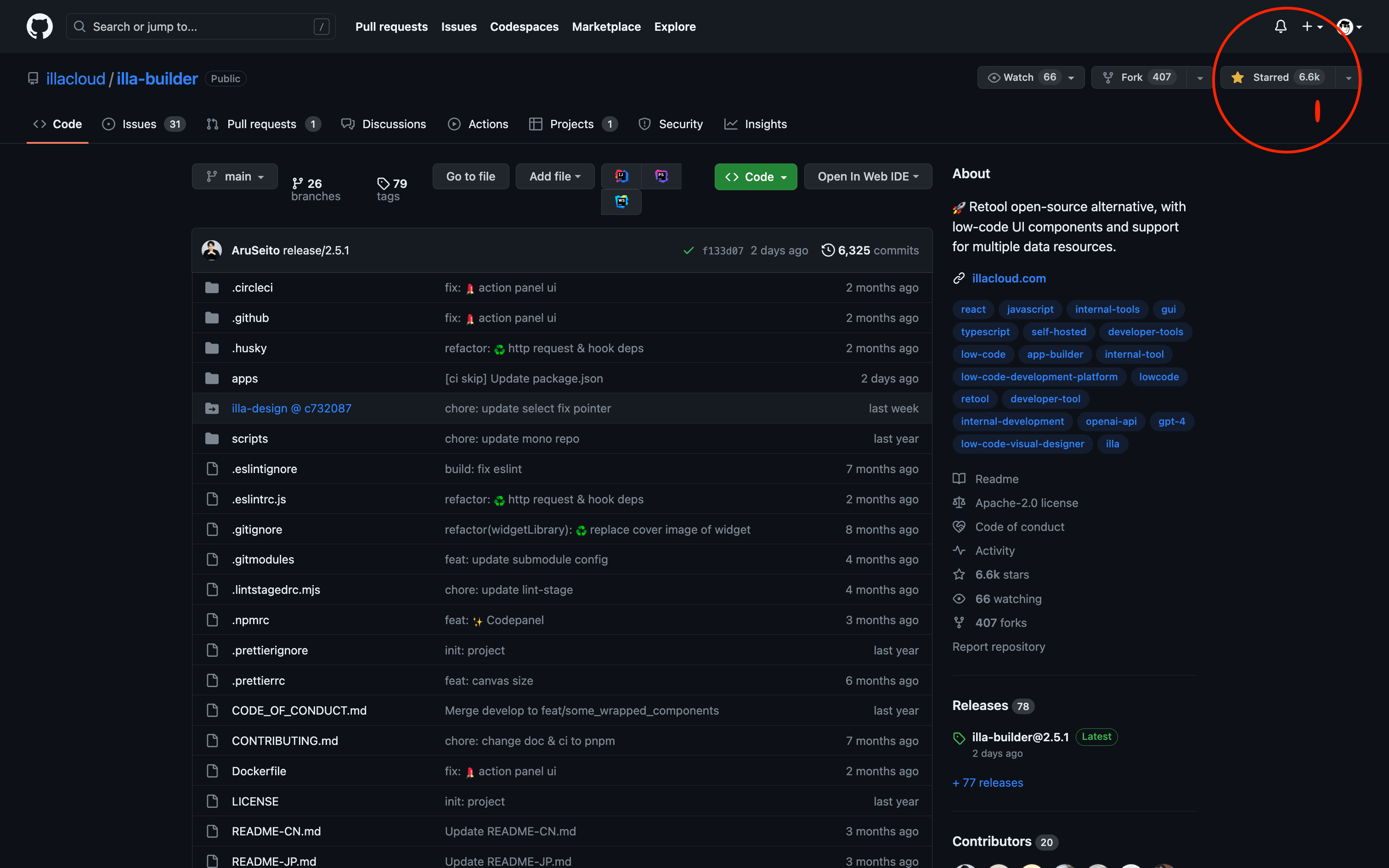This screenshot has height=868, width=1389.
Task: Expand the Add file dropdown
Action: [555, 177]
